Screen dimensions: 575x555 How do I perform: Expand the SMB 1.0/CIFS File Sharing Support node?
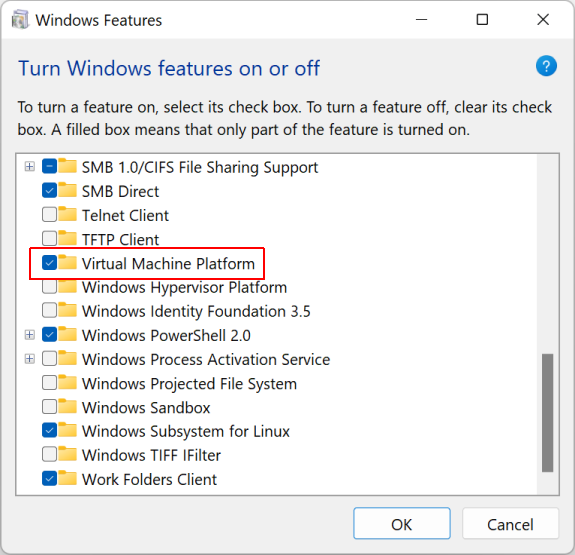click(30, 167)
